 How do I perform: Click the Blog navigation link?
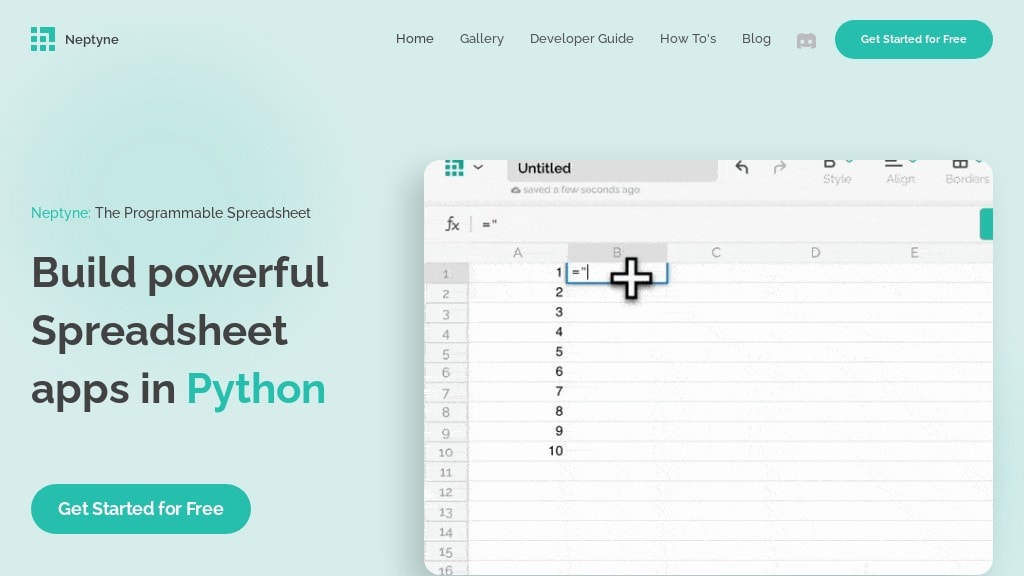tap(756, 38)
